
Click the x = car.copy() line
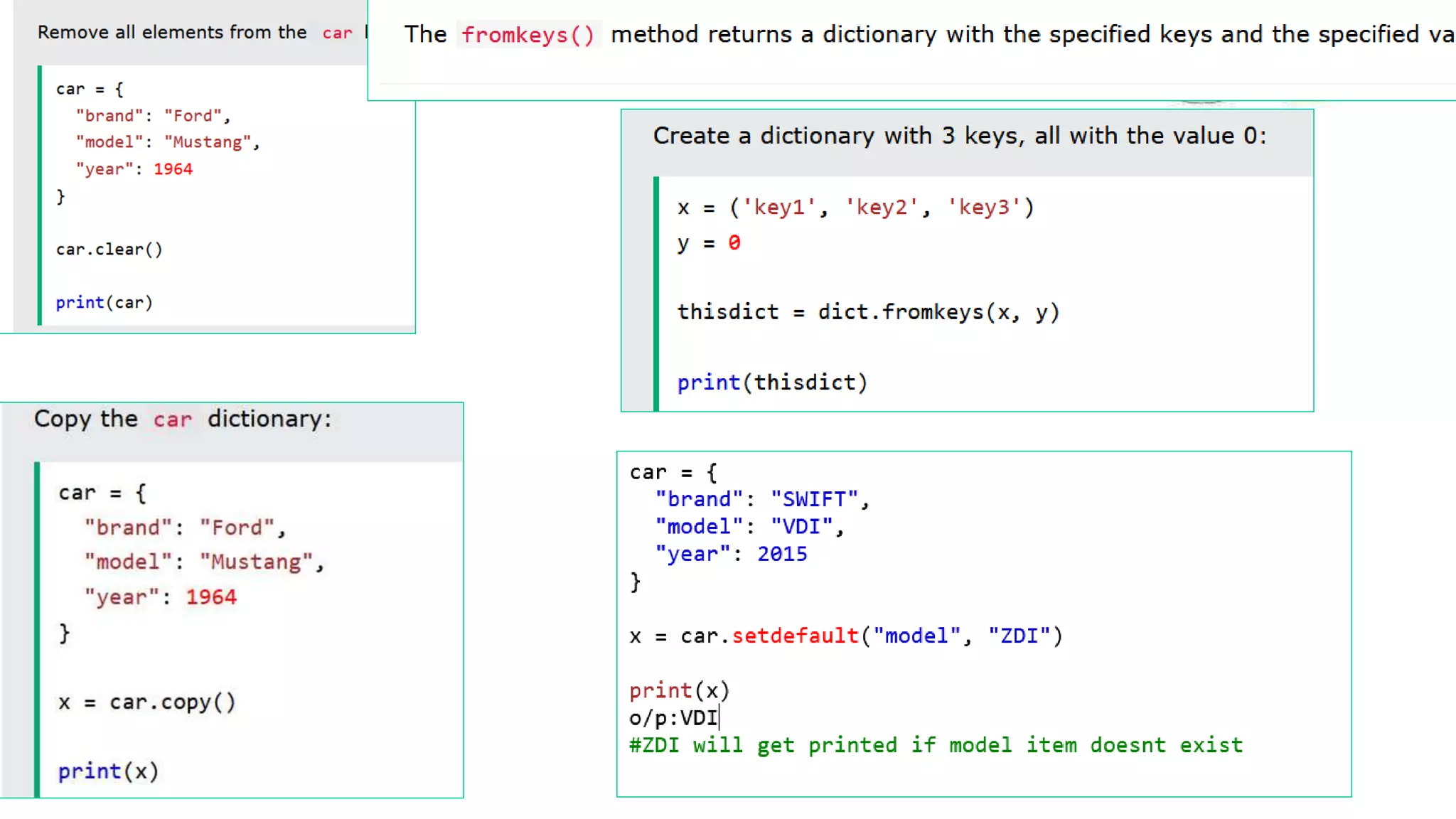146,702
